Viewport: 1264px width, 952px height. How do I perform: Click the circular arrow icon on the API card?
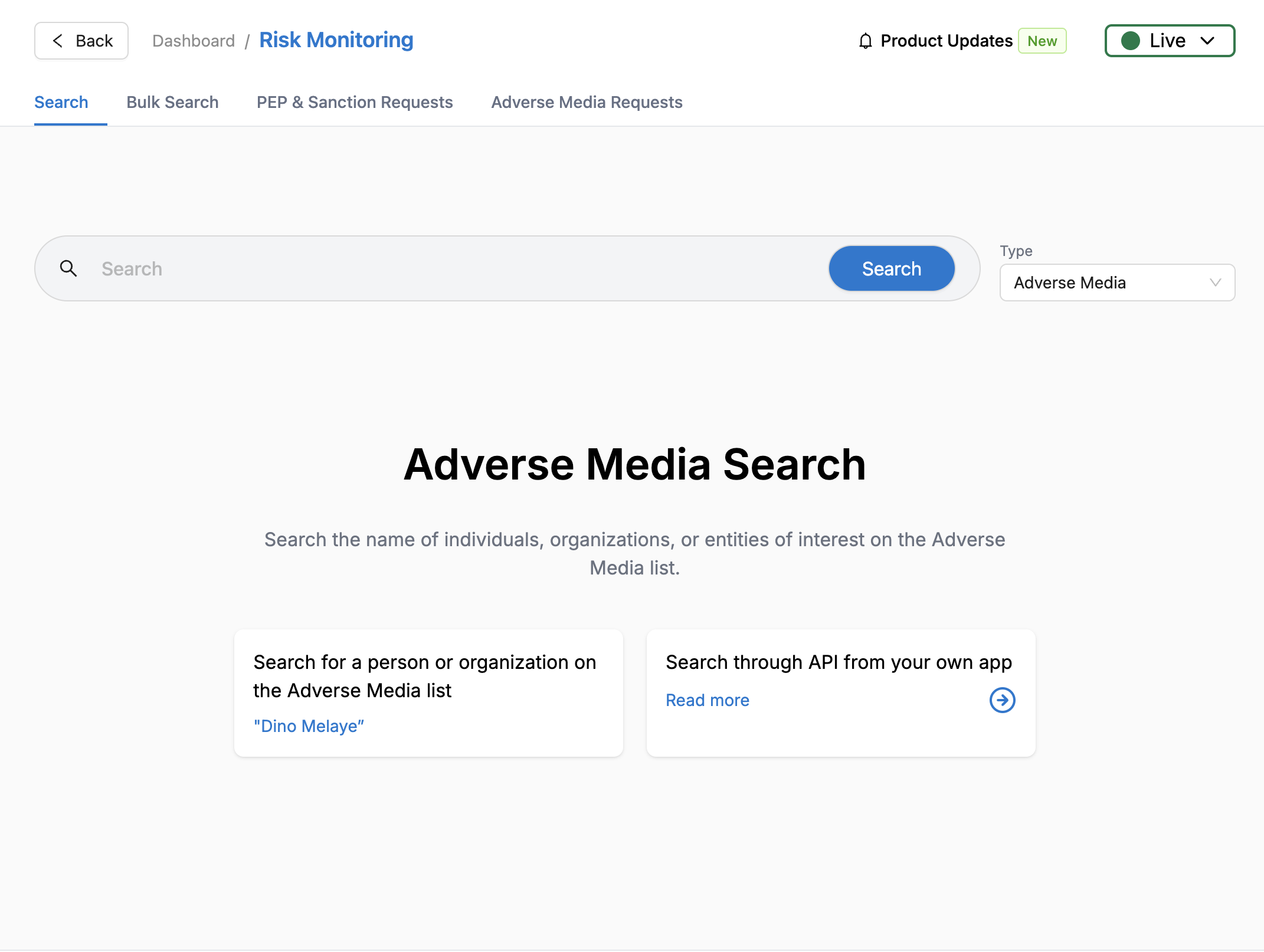pos(1001,700)
